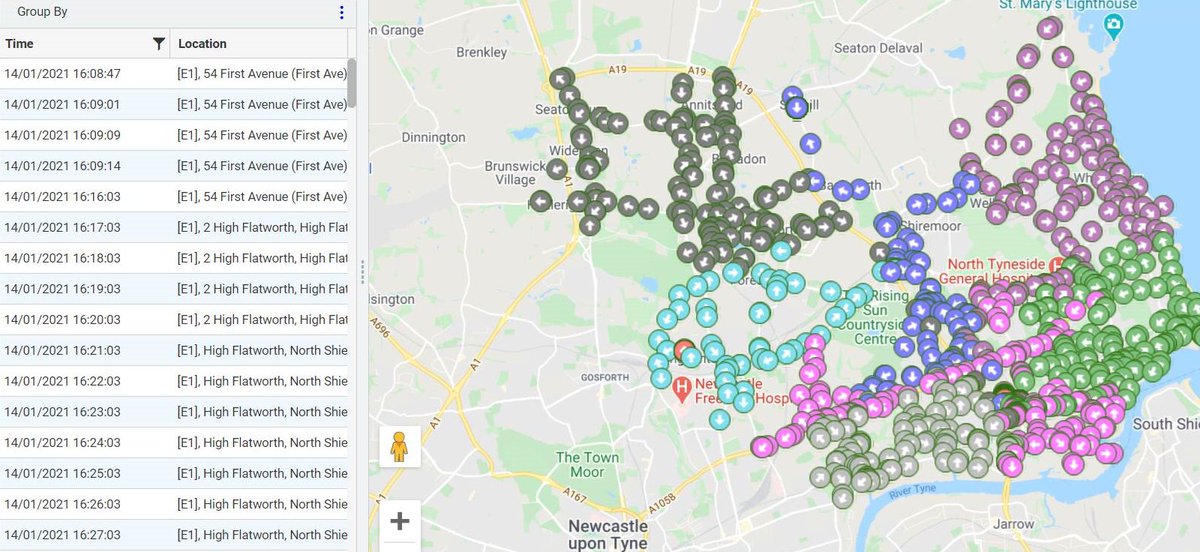Click the Dinnington map label
This screenshot has height=552, width=1200.
coord(433,137)
